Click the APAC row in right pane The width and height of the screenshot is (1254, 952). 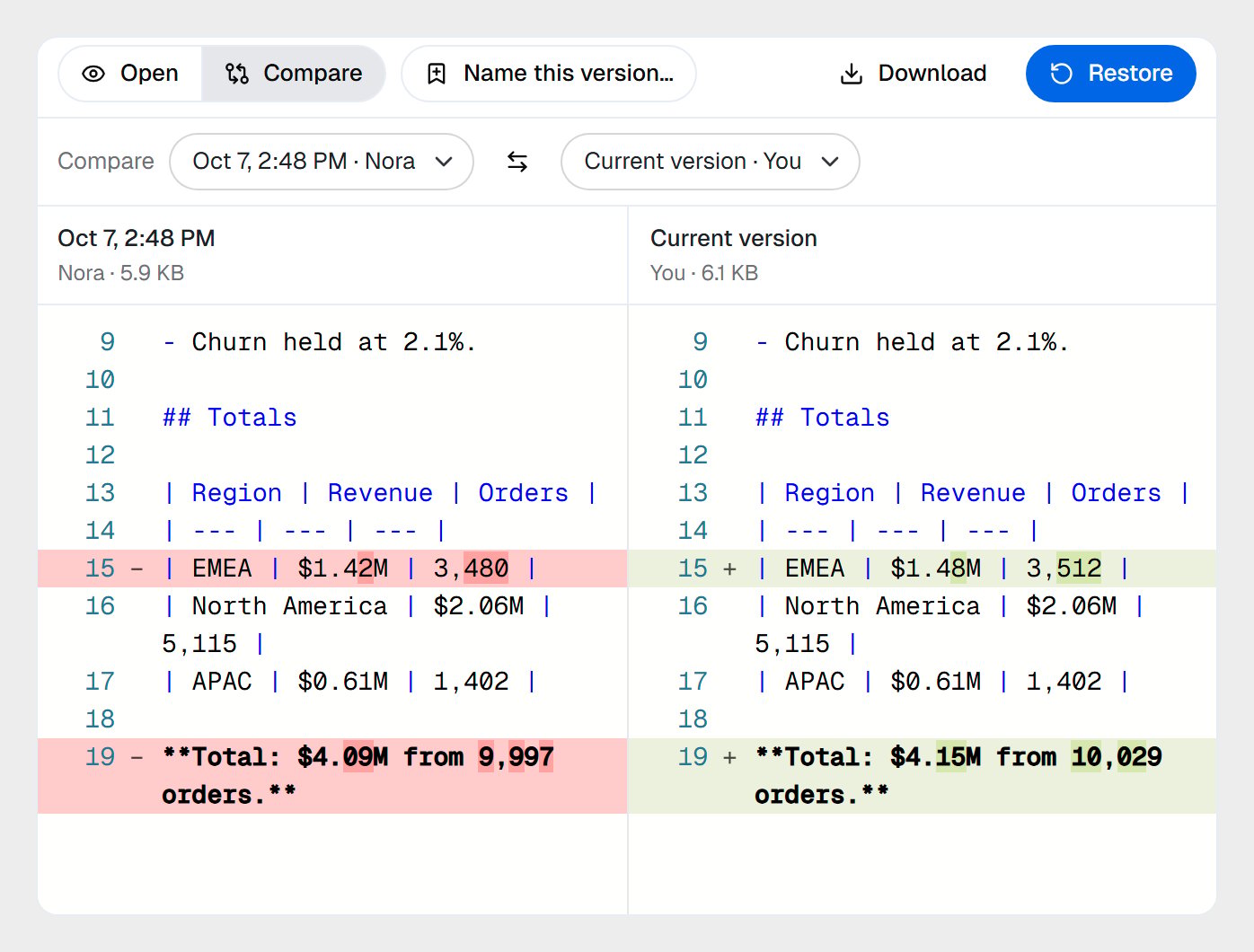923,682
